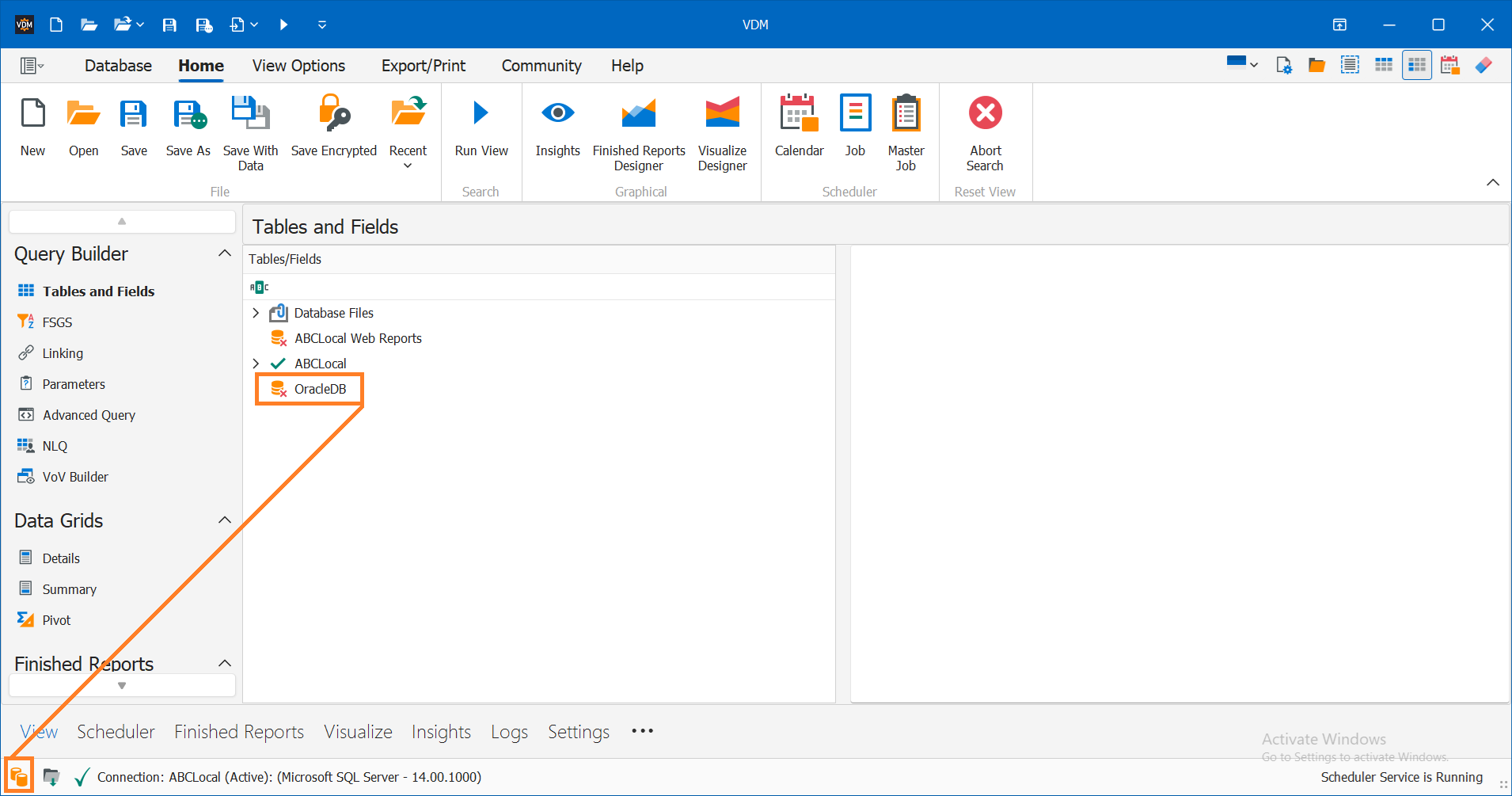
Task: Click the orange folder icon top right
Action: pyautogui.click(x=1316, y=65)
